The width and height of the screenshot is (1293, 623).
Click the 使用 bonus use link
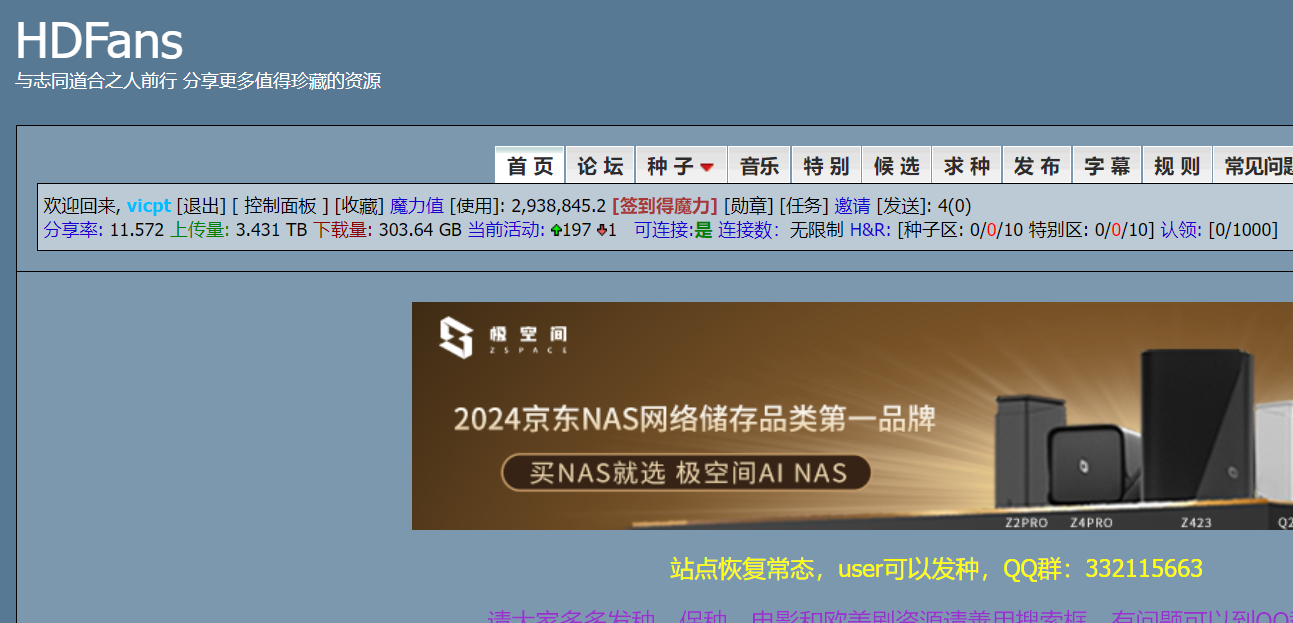(476, 206)
